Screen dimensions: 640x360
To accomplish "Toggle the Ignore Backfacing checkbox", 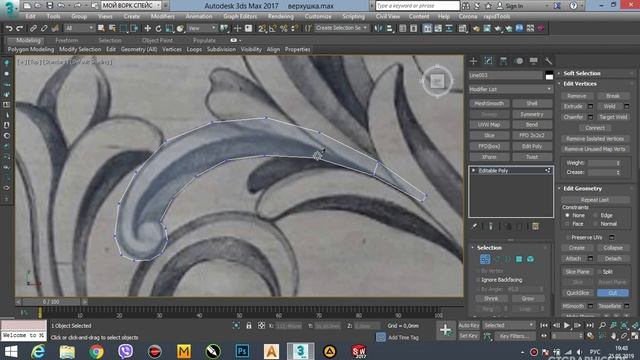I will point(478,280).
